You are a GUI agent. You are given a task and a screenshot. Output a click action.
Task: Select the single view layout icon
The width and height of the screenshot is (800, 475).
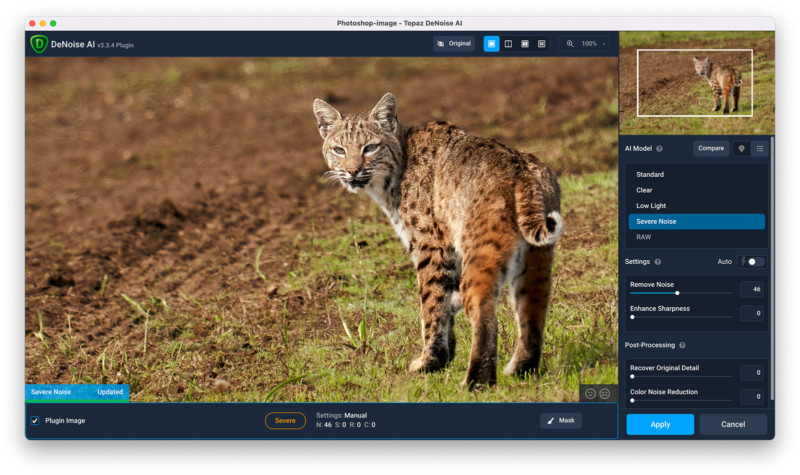(x=491, y=44)
